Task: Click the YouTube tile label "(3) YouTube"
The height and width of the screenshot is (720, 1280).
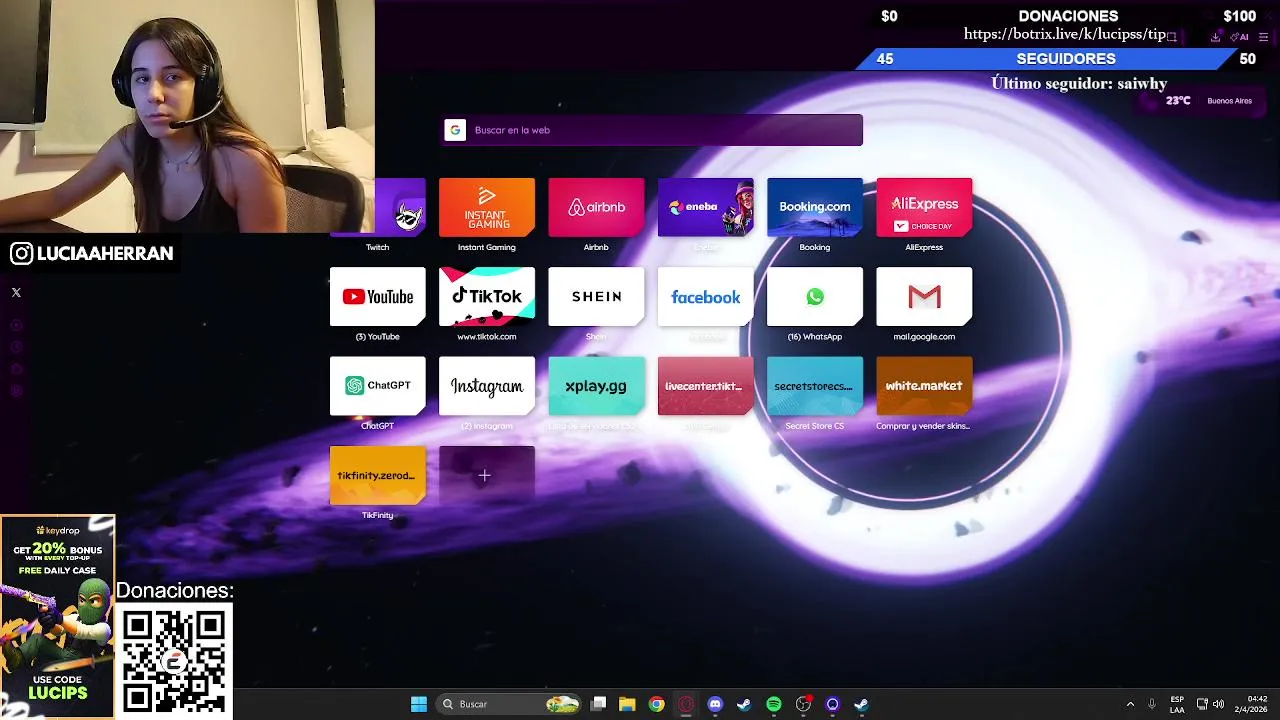Action: click(377, 337)
